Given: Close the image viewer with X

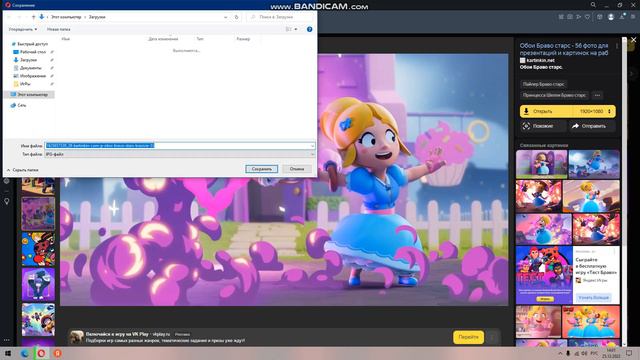Looking at the screenshot, I should click(633, 40).
